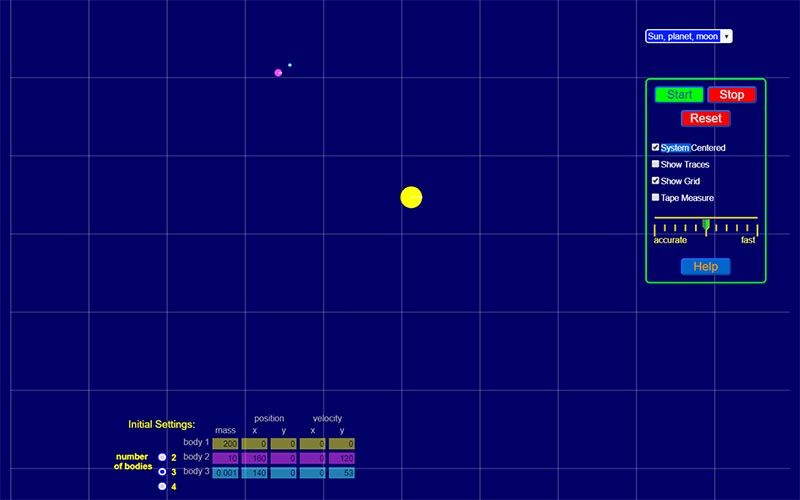Enable the Show Traces checkbox
This screenshot has height=500, width=800.
tap(656, 164)
